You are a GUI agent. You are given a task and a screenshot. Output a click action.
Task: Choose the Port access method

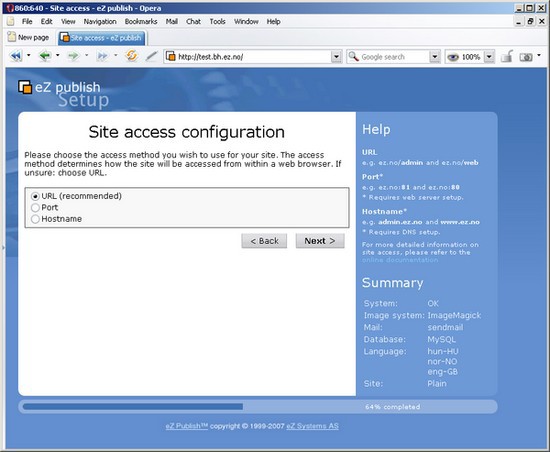[x=35, y=208]
